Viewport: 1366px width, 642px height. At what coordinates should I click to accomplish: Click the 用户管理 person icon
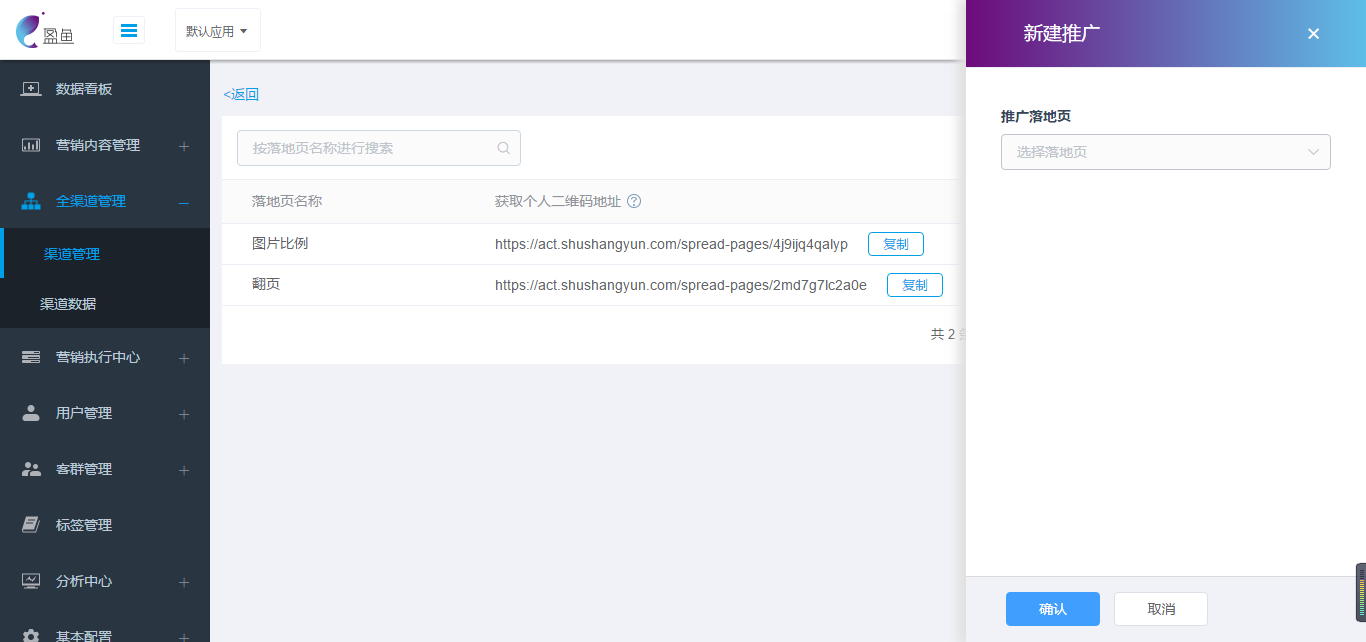pos(31,413)
